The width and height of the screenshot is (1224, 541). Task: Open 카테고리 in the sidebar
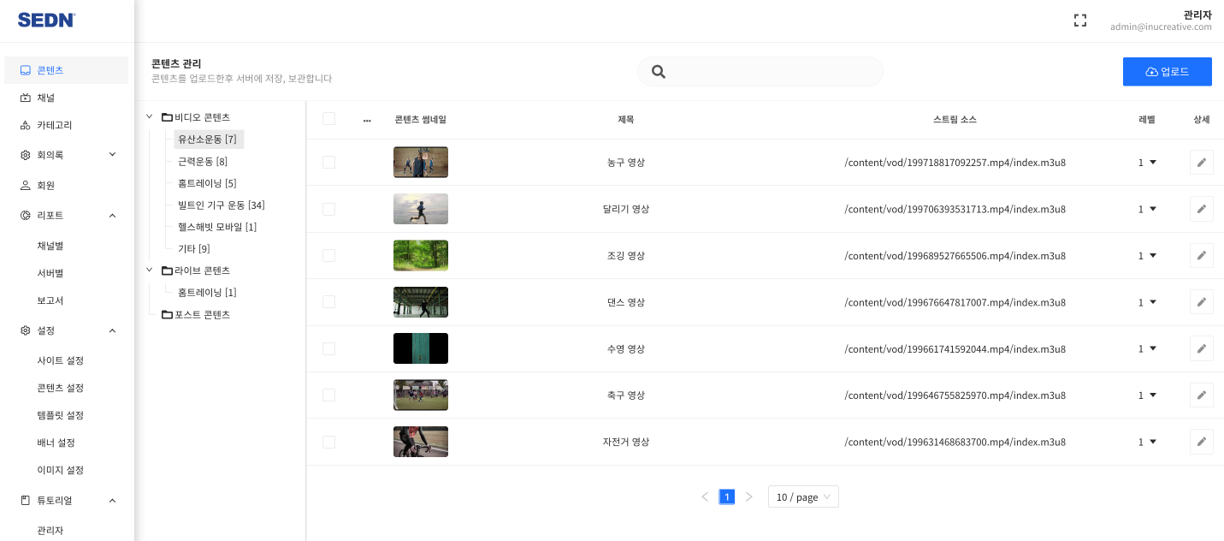(x=66, y=125)
